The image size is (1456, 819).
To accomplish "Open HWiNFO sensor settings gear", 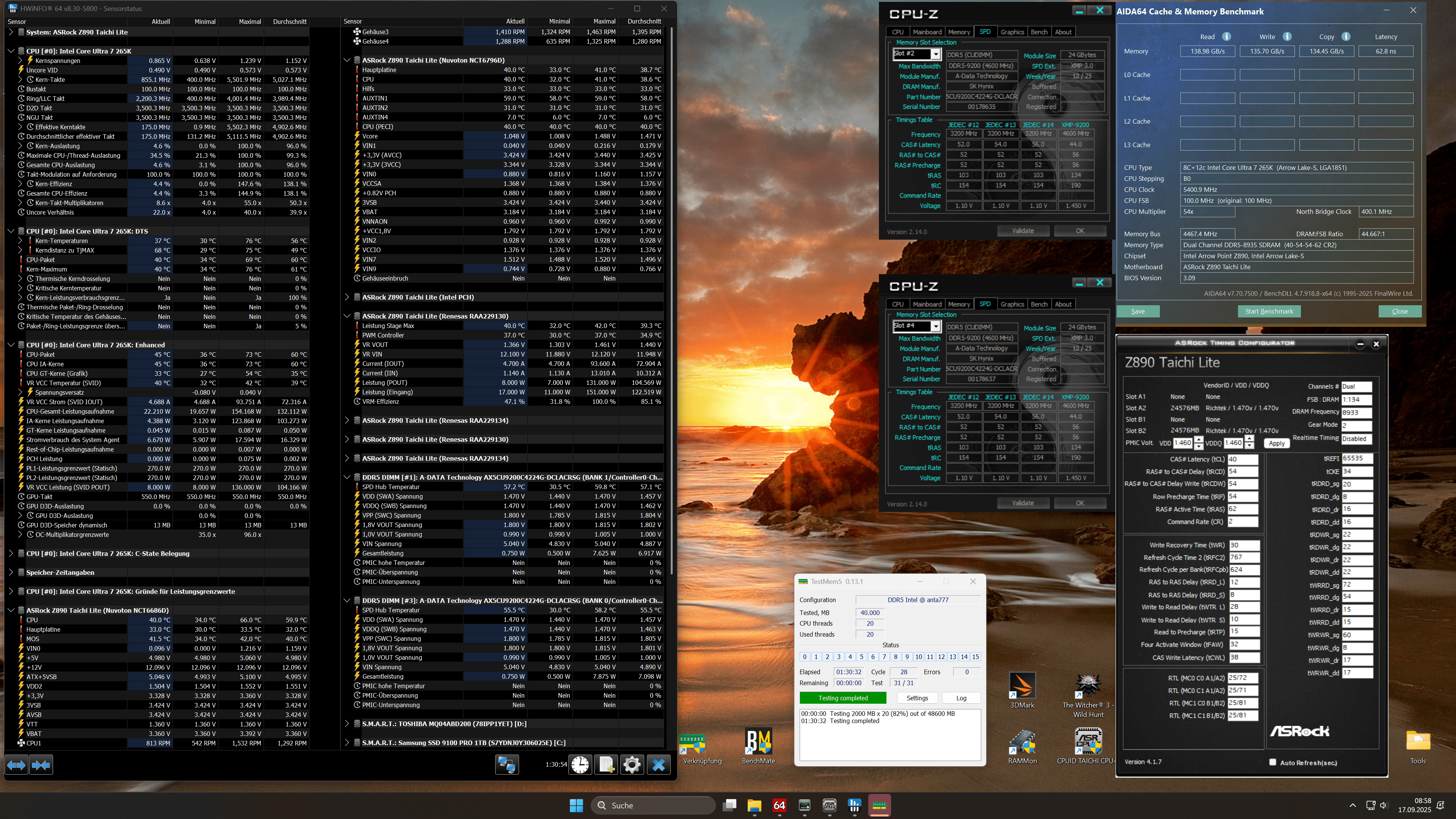I will click(x=632, y=765).
